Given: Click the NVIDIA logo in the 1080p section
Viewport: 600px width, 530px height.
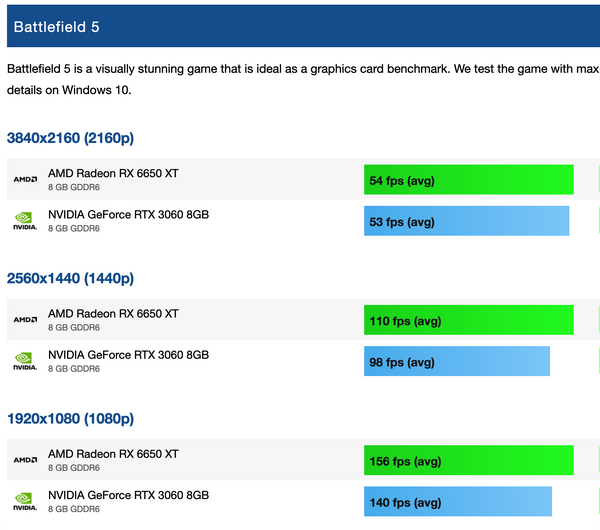Looking at the screenshot, I should pyautogui.click(x=25, y=502).
